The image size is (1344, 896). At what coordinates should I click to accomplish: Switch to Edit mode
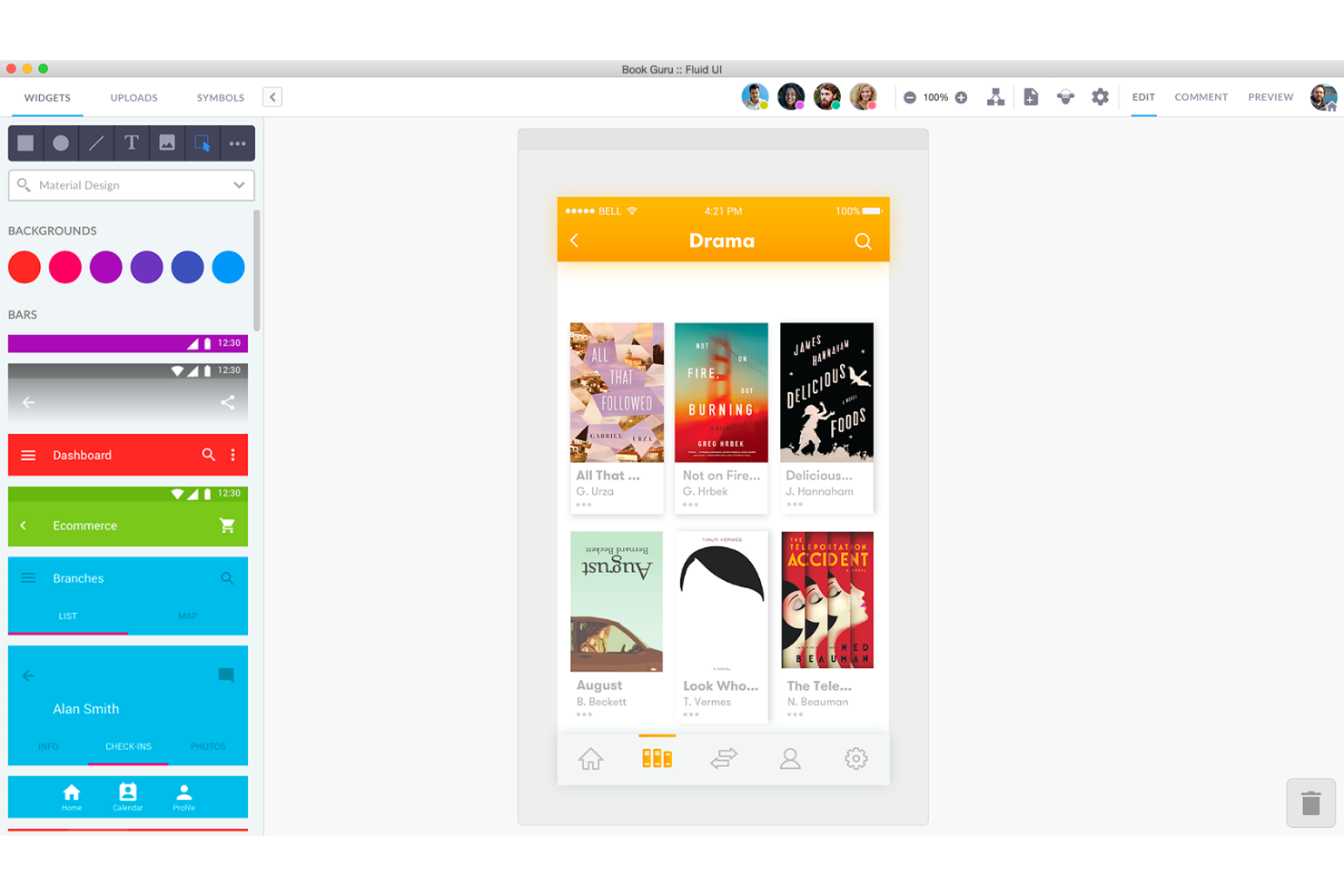tap(1143, 97)
